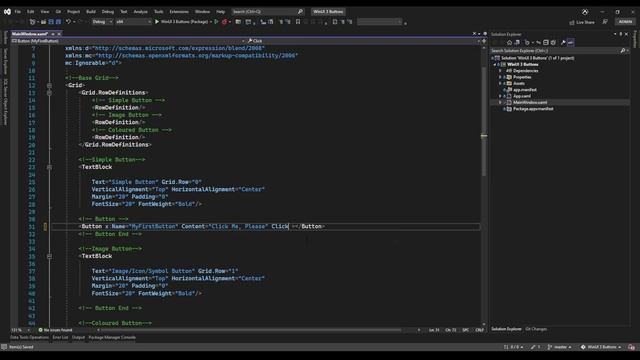The image size is (640, 360).
Task: Open the start target dropdown arrow
Action: click(x=211, y=22)
